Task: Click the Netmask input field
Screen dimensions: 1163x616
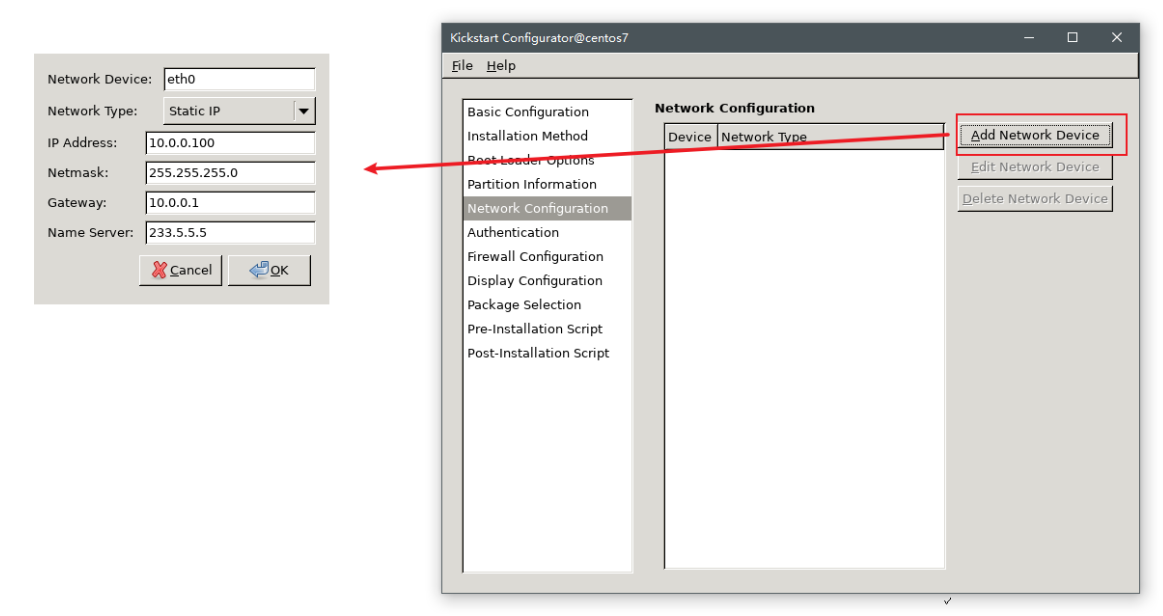Action: point(230,173)
